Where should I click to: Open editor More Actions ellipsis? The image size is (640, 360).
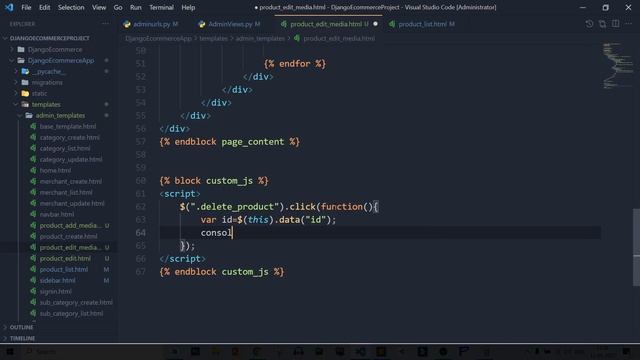pos(629,24)
